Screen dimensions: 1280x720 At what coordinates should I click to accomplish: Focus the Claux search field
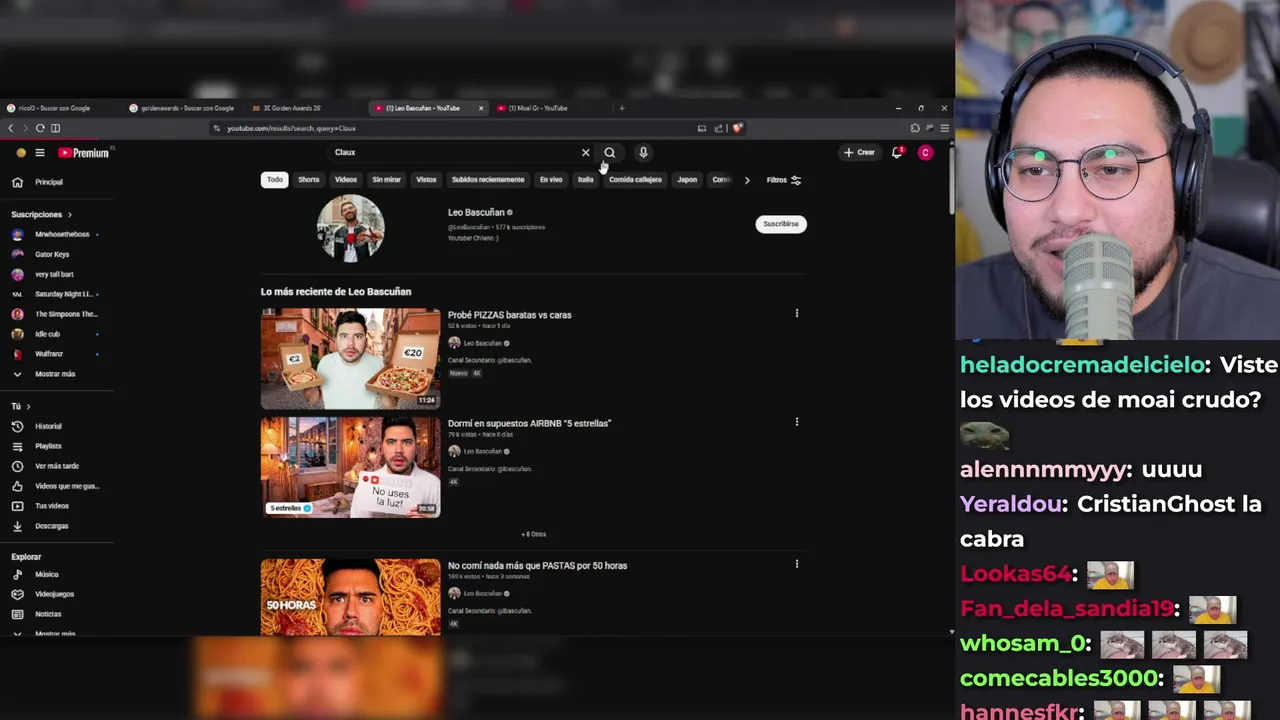pos(455,153)
